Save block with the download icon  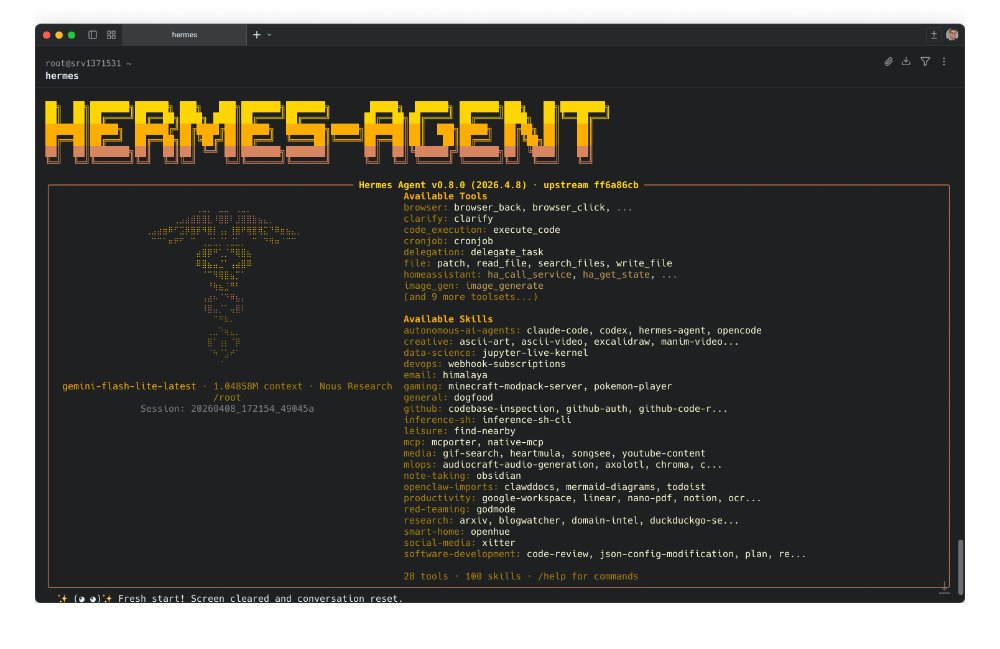(906, 62)
